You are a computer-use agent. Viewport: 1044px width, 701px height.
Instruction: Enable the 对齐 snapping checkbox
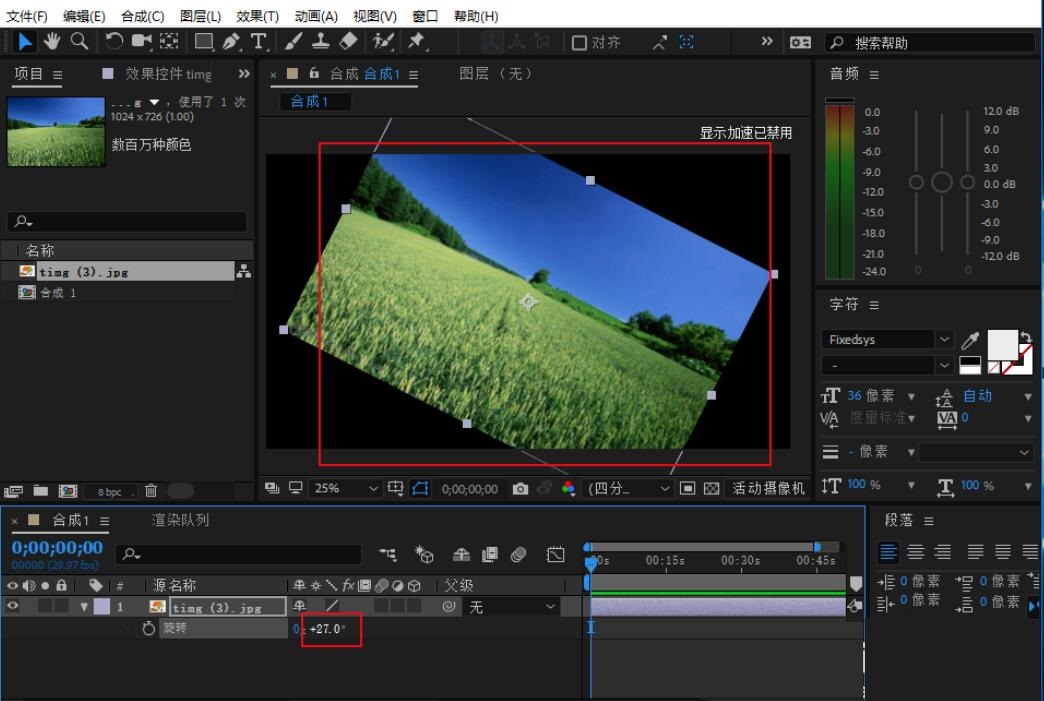pos(579,42)
